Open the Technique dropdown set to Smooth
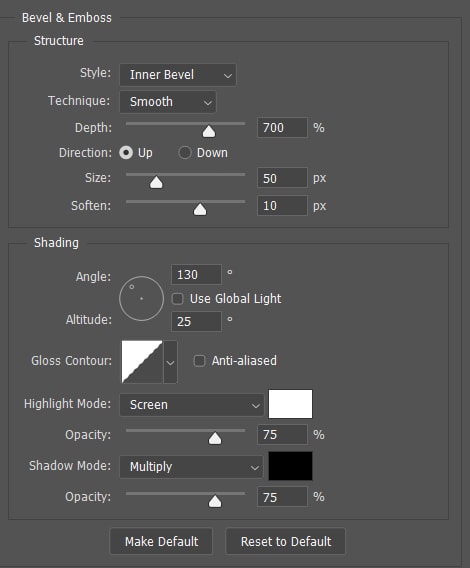470x568 pixels. point(168,102)
